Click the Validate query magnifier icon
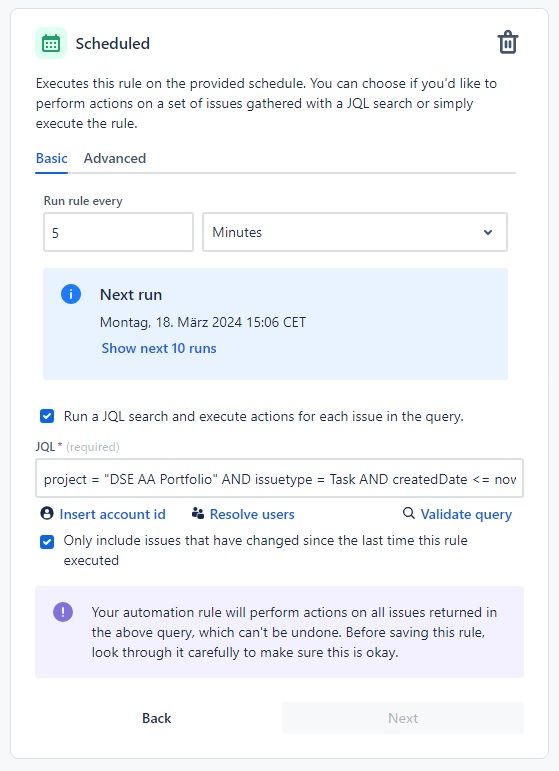The height and width of the screenshot is (771, 559). pyautogui.click(x=409, y=514)
